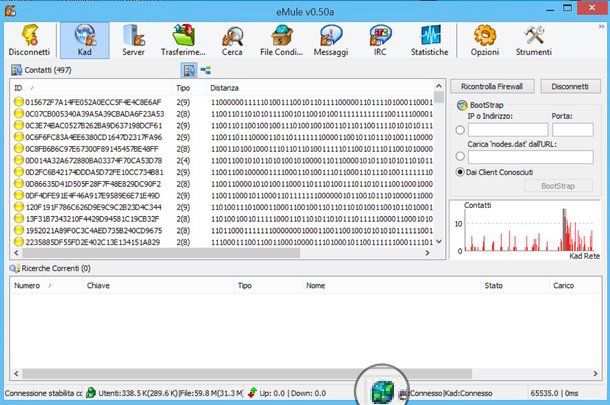Click the Disconnetti button in Kad panel
Image resolution: width=610 pixels, height=405 pixels.
pos(570,86)
